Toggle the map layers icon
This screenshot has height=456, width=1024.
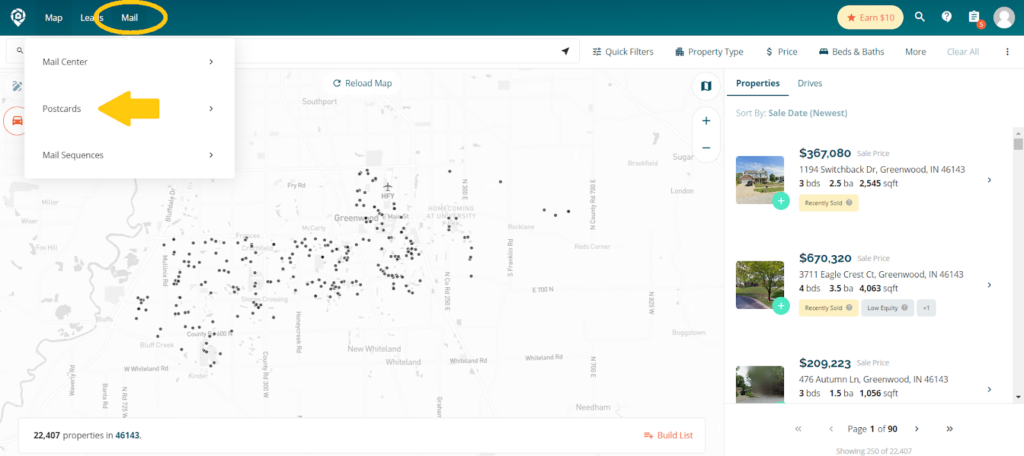(x=706, y=86)
